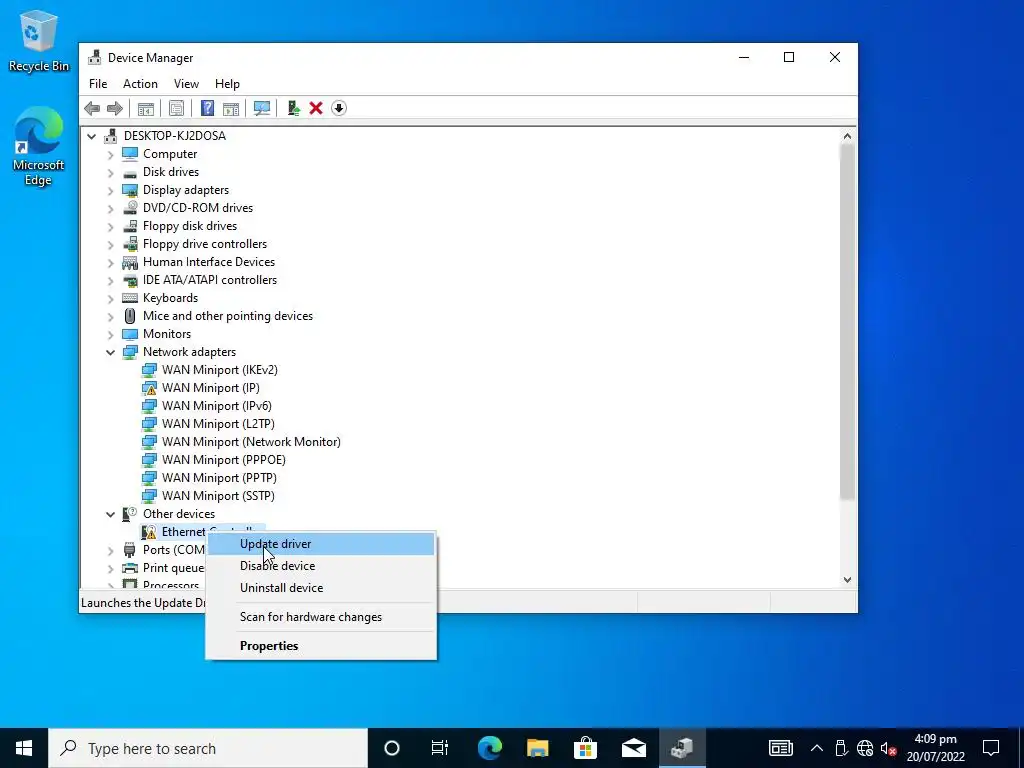
Task: Select WAN Miniport (L2TP) adapter
Action: (218, 424)
